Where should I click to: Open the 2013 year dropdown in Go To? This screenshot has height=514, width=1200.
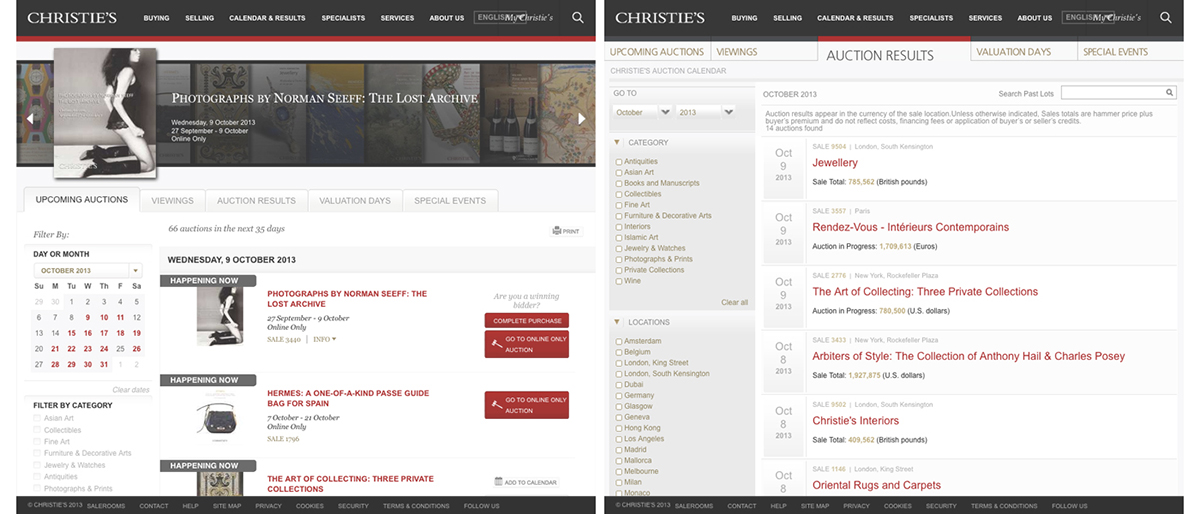point(706,112)
